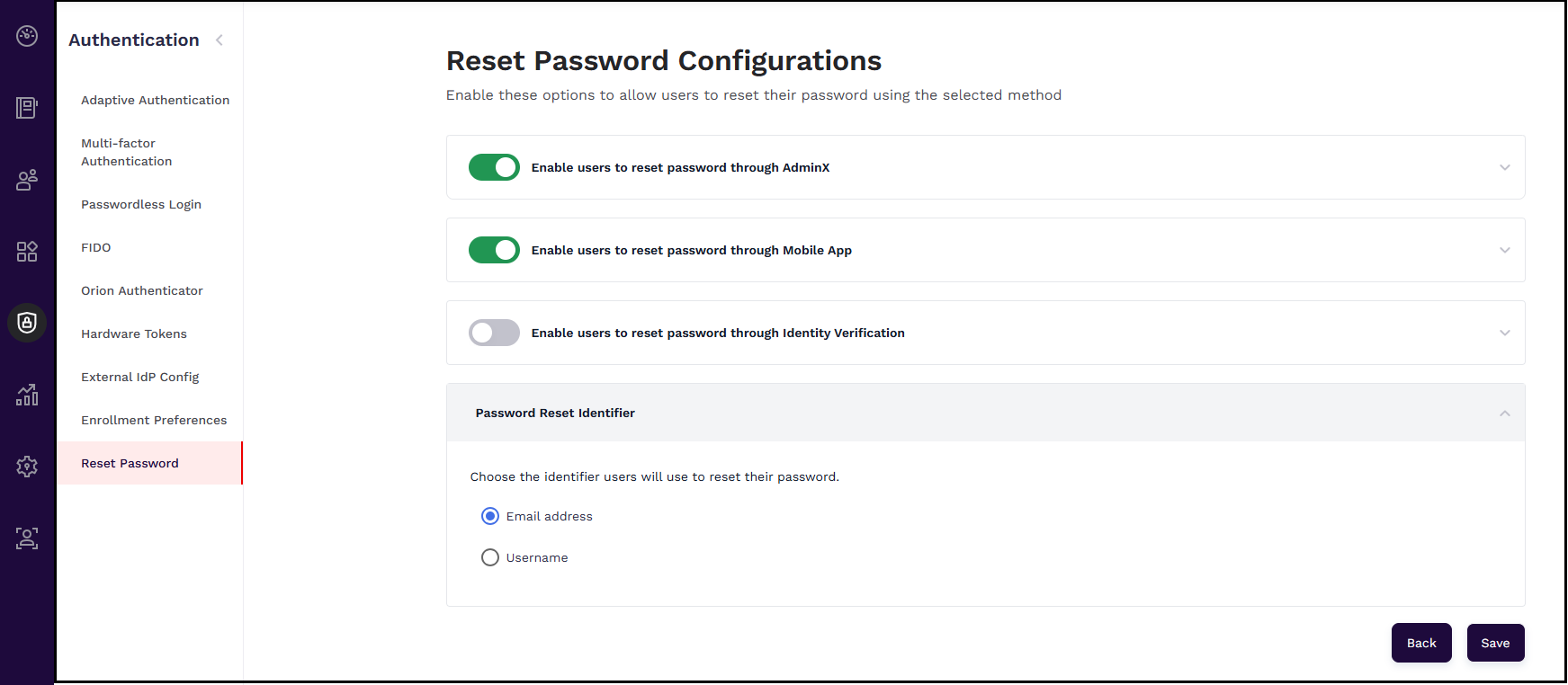
Task: Select the shield lock security icon
Action: (x=27, y=323)
